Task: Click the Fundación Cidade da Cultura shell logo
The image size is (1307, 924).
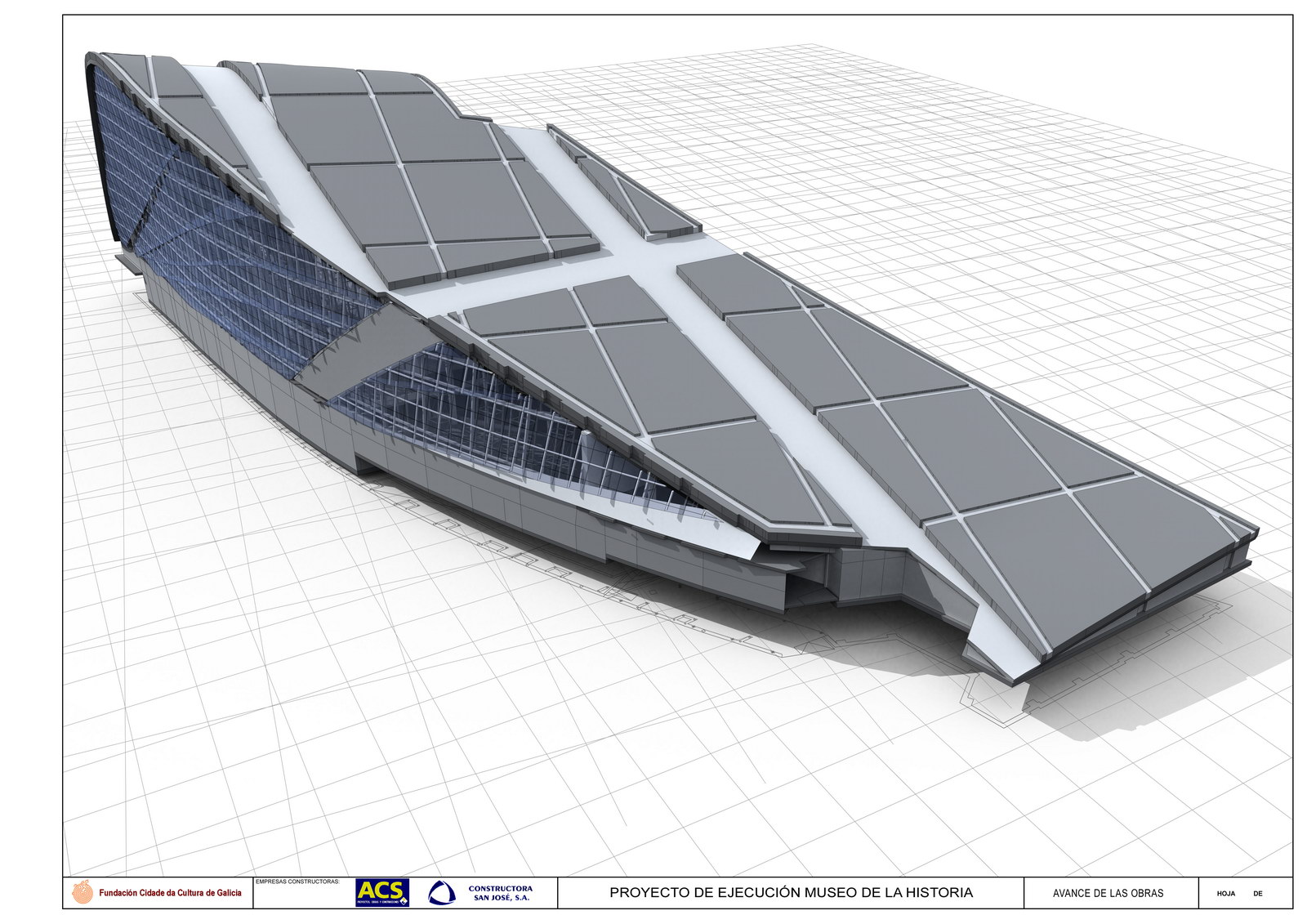Action: tap(82, 892)
